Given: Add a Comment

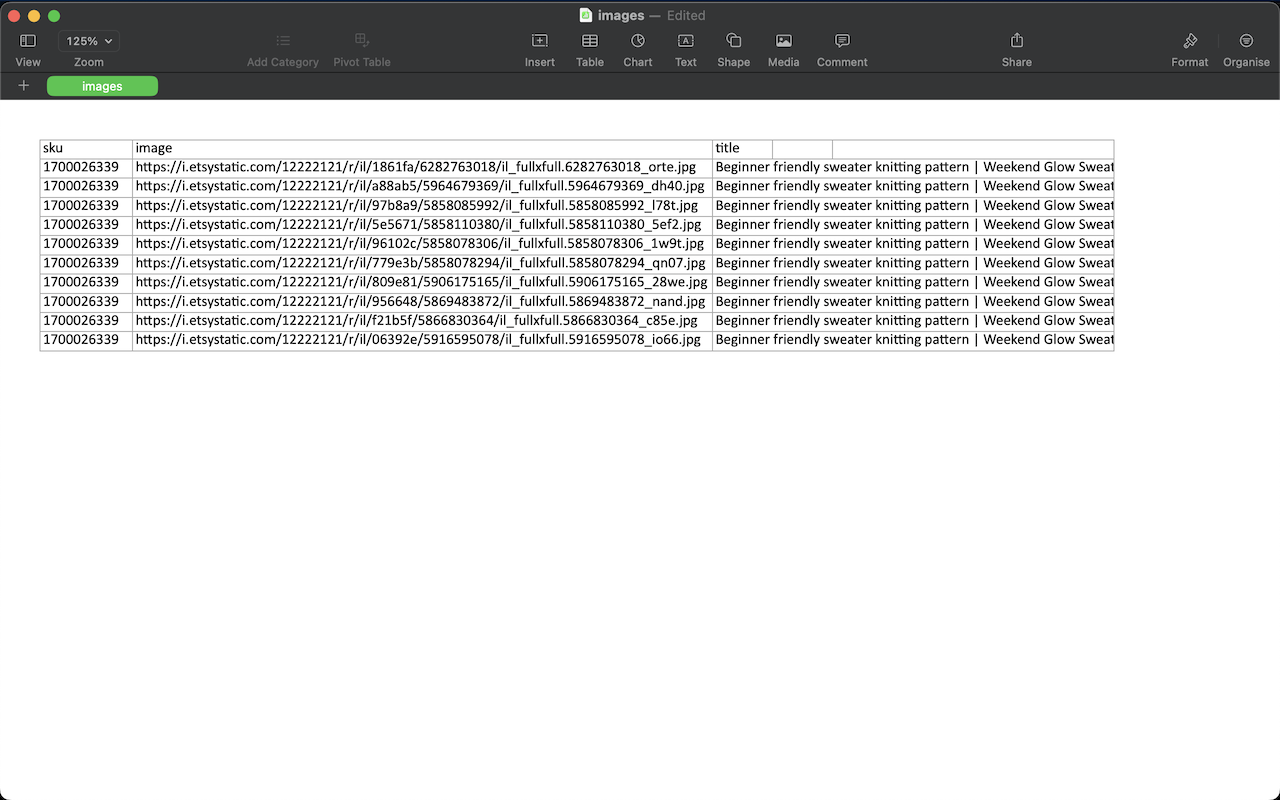Looking at the screenshot, I should click(x=842, y=41).
